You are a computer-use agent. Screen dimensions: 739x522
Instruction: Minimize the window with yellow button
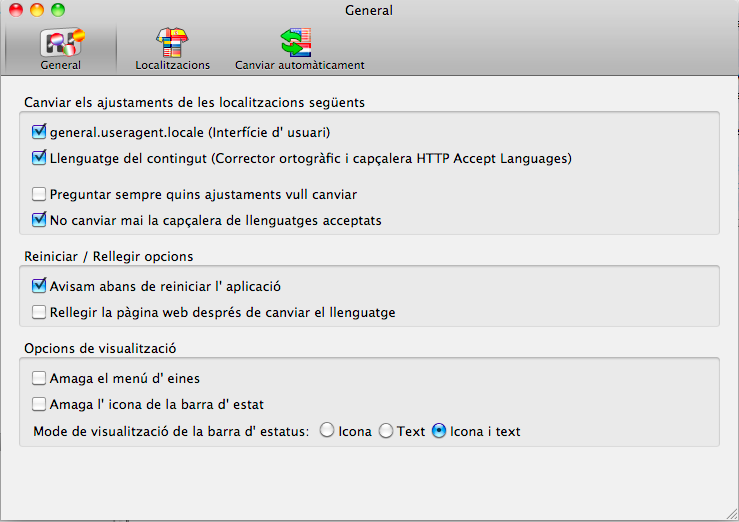click(37, 10)
